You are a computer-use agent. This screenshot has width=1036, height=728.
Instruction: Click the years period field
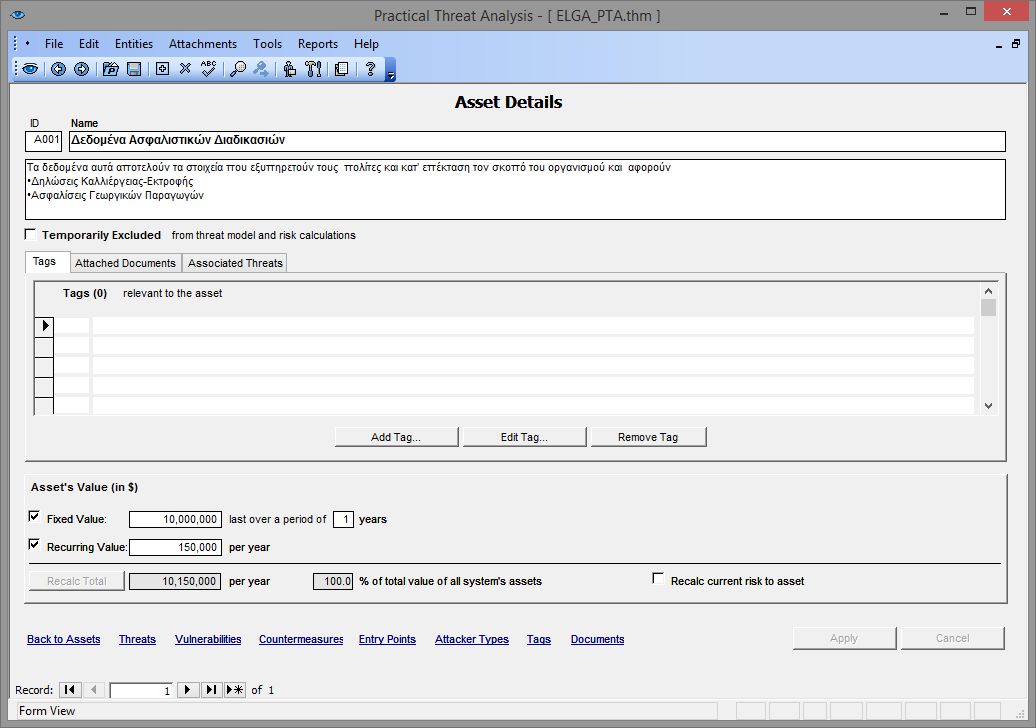pos(344,519)
